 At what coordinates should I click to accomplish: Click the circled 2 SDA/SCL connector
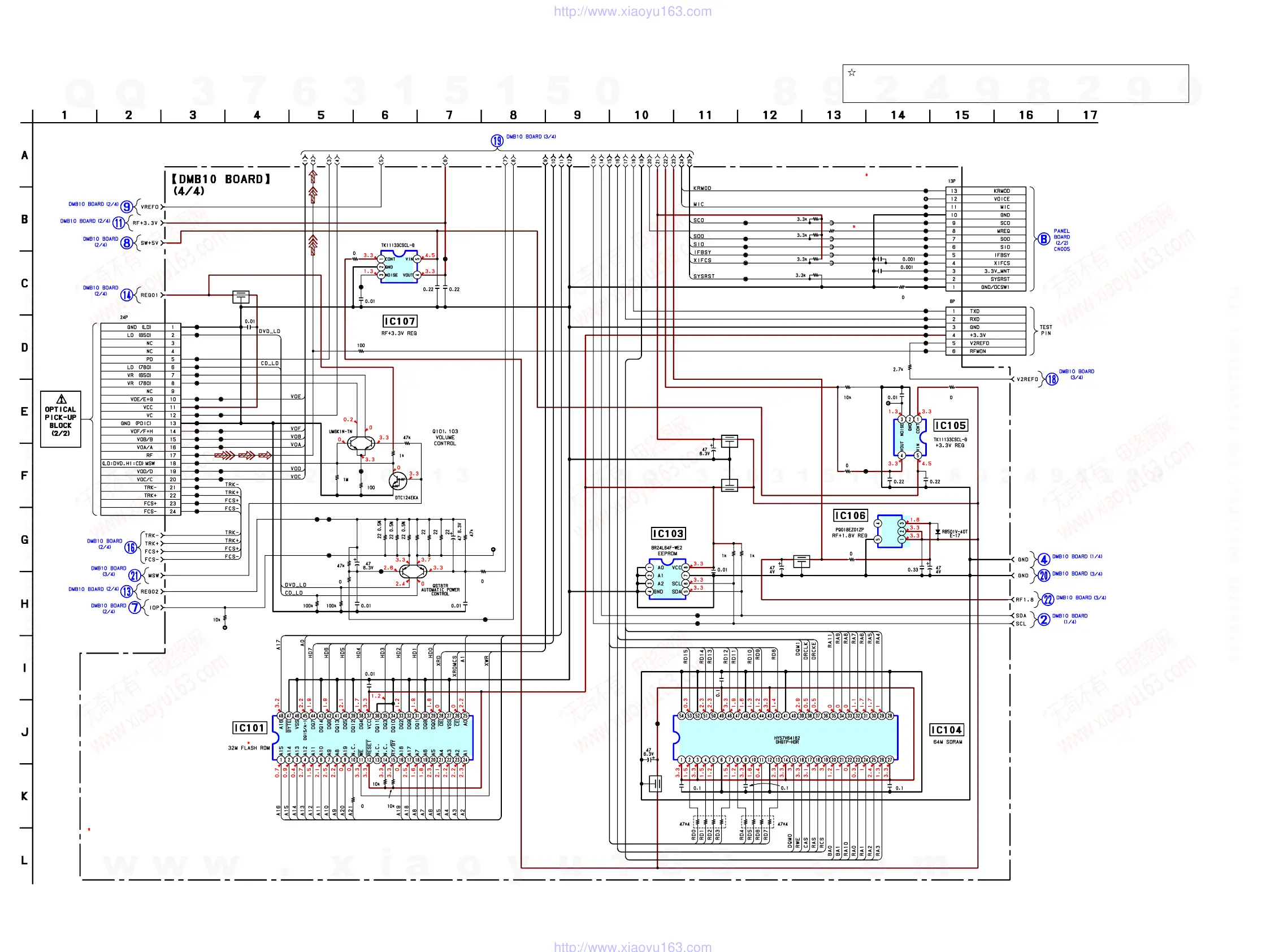(x=1044, y=620)
